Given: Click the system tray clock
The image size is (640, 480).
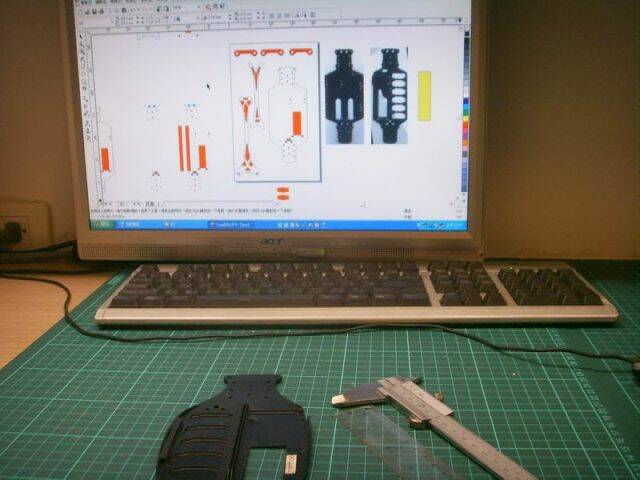Looking at the screenshot, I should coord(455,225).
